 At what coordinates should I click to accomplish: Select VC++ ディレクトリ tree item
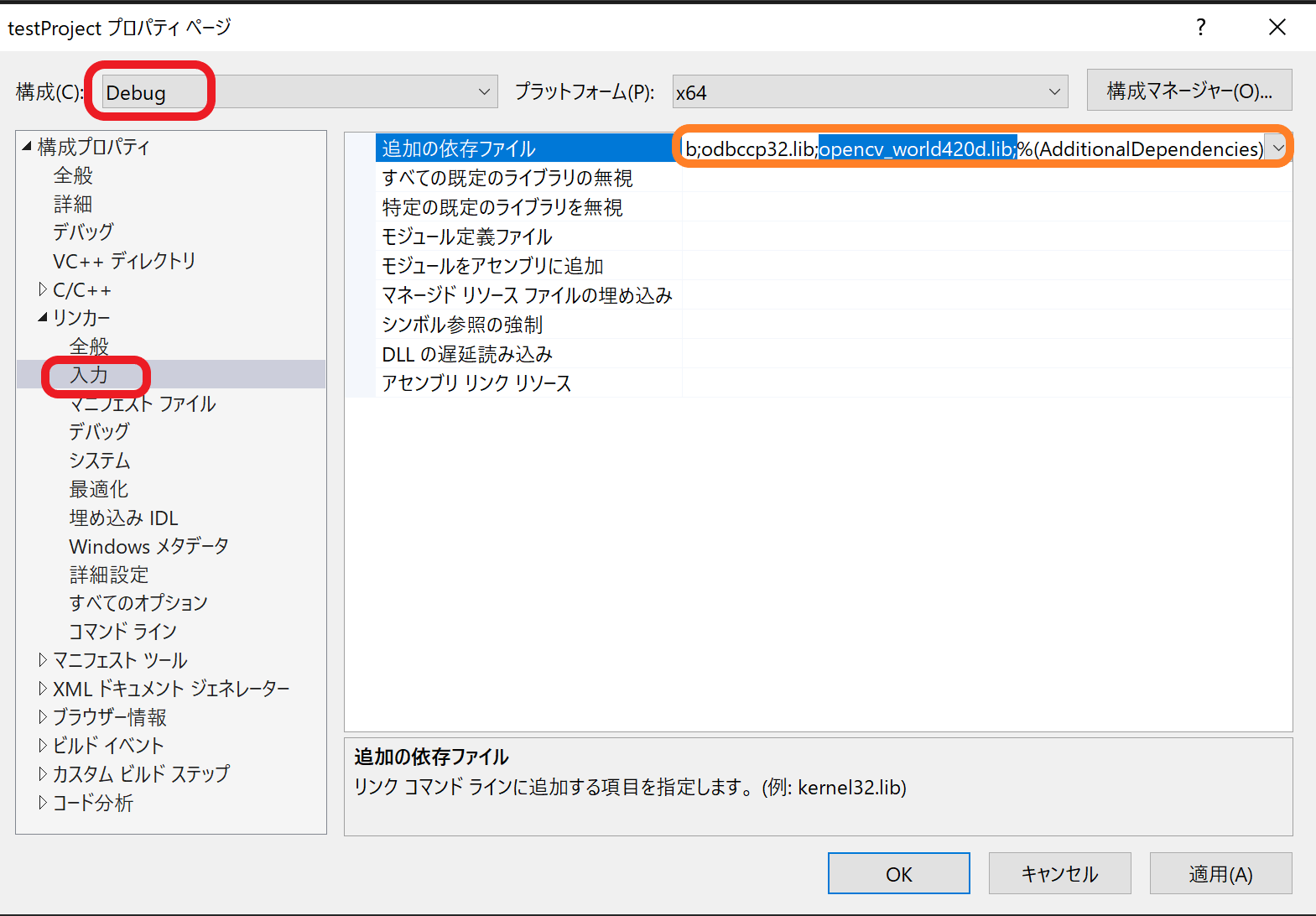(124, 261)
